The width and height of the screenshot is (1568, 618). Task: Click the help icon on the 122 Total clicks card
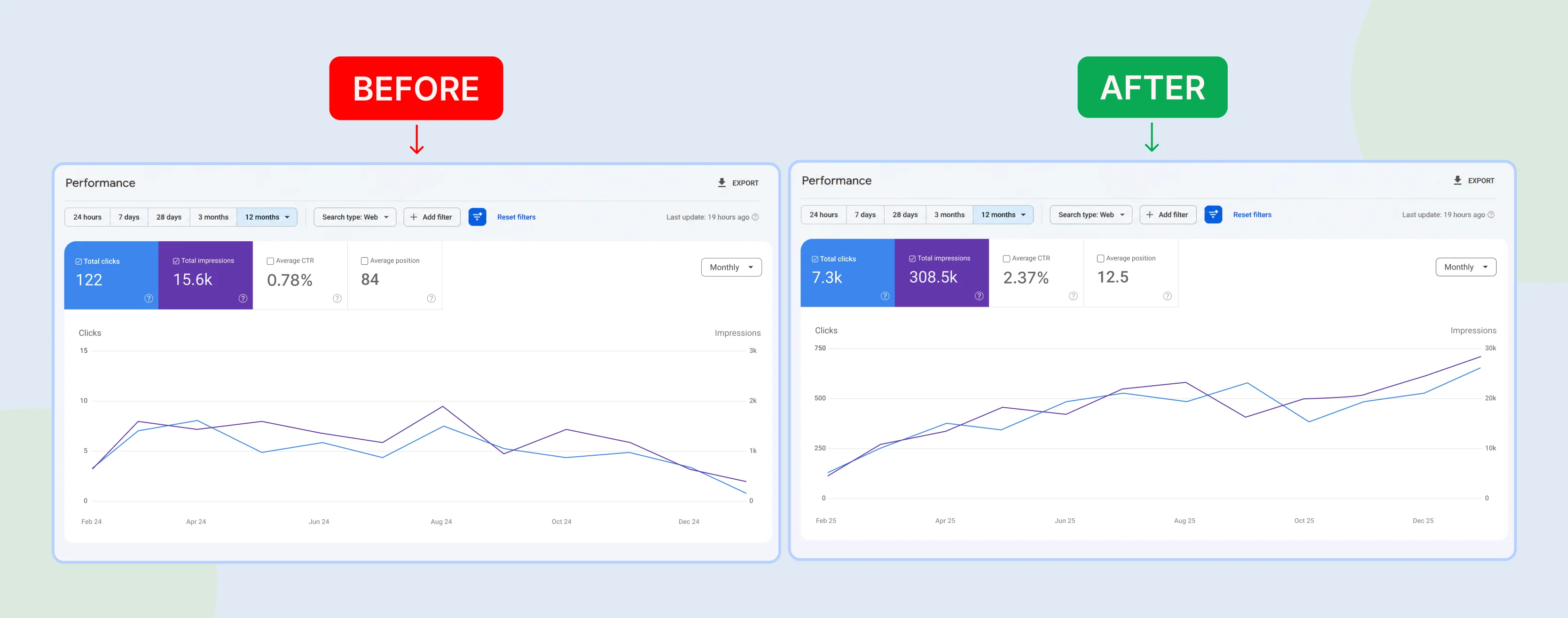click(x=149, y=298)
